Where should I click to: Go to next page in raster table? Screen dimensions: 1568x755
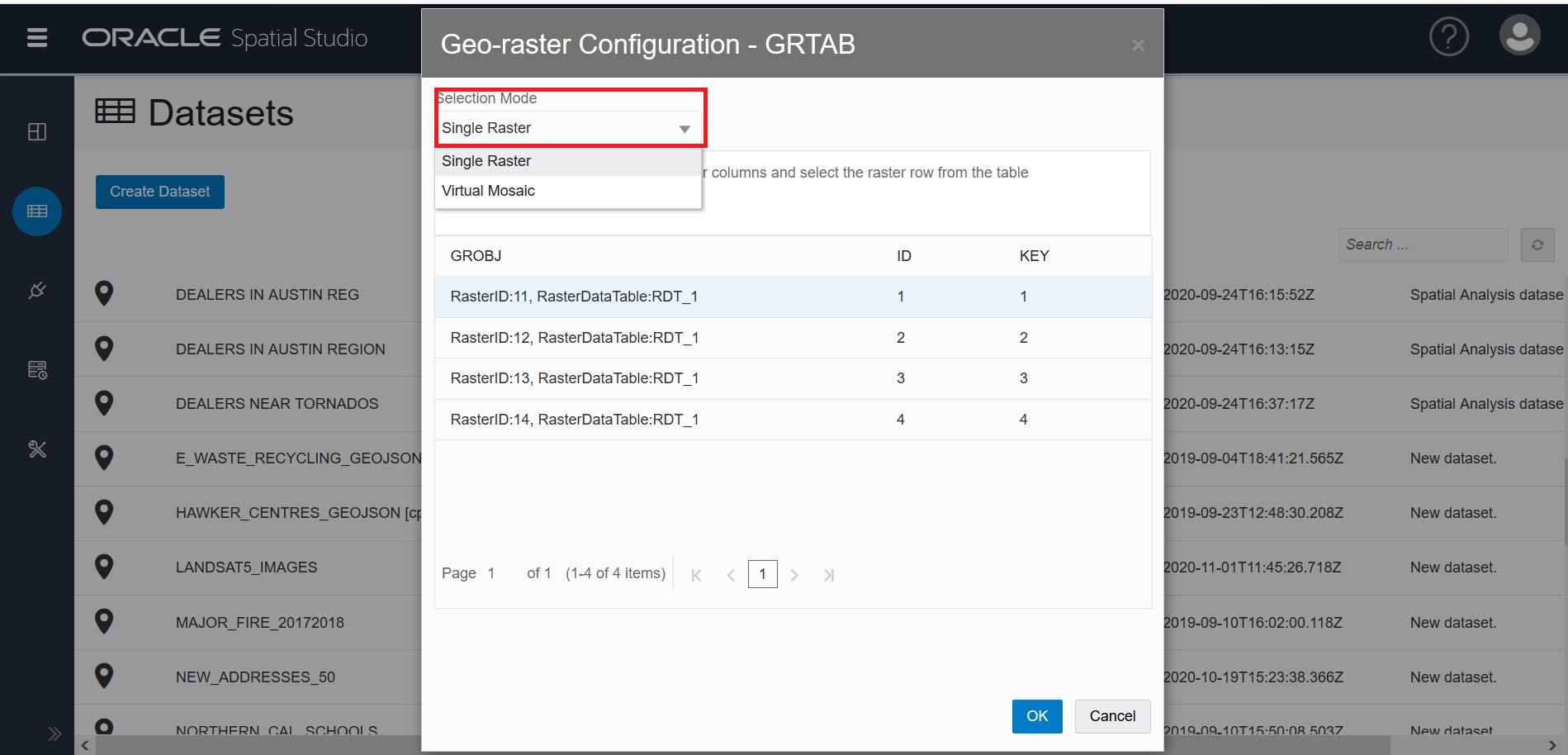coord(794,575)
